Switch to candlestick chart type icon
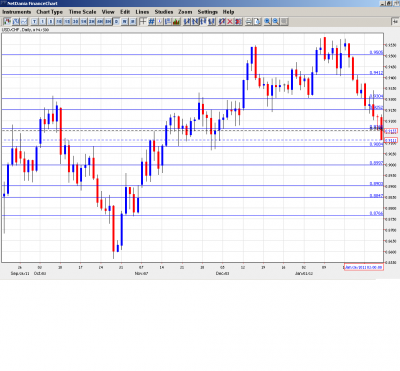400x371 pixels. [7, 22]
